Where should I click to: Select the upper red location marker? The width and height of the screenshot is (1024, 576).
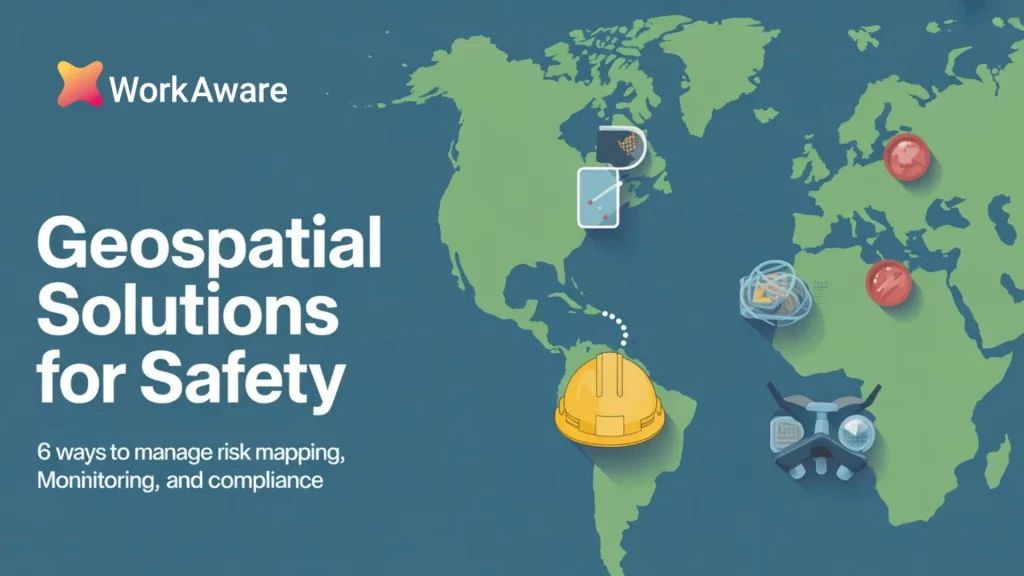coord(906,160)
